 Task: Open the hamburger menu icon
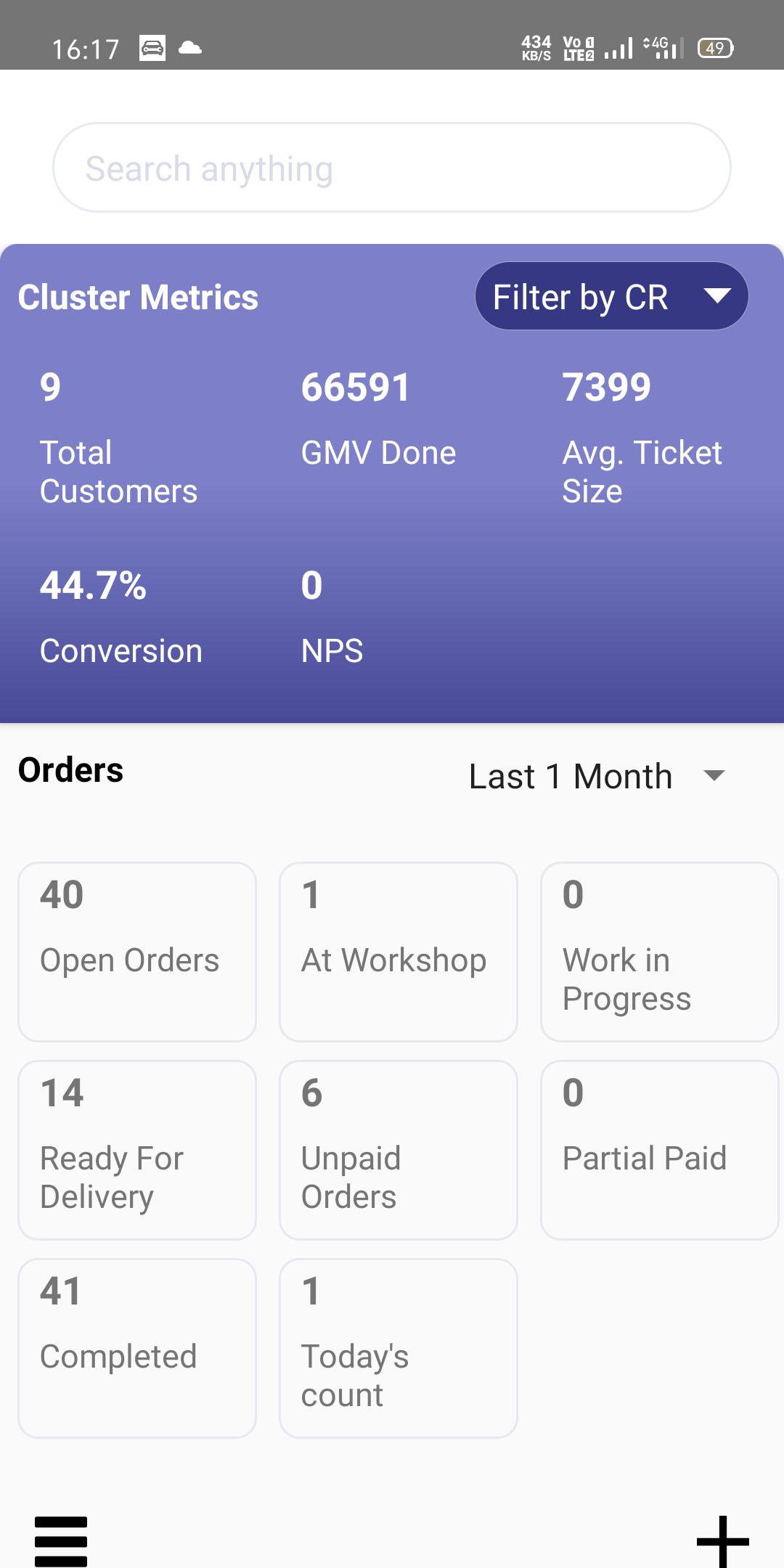(61, 1540)
